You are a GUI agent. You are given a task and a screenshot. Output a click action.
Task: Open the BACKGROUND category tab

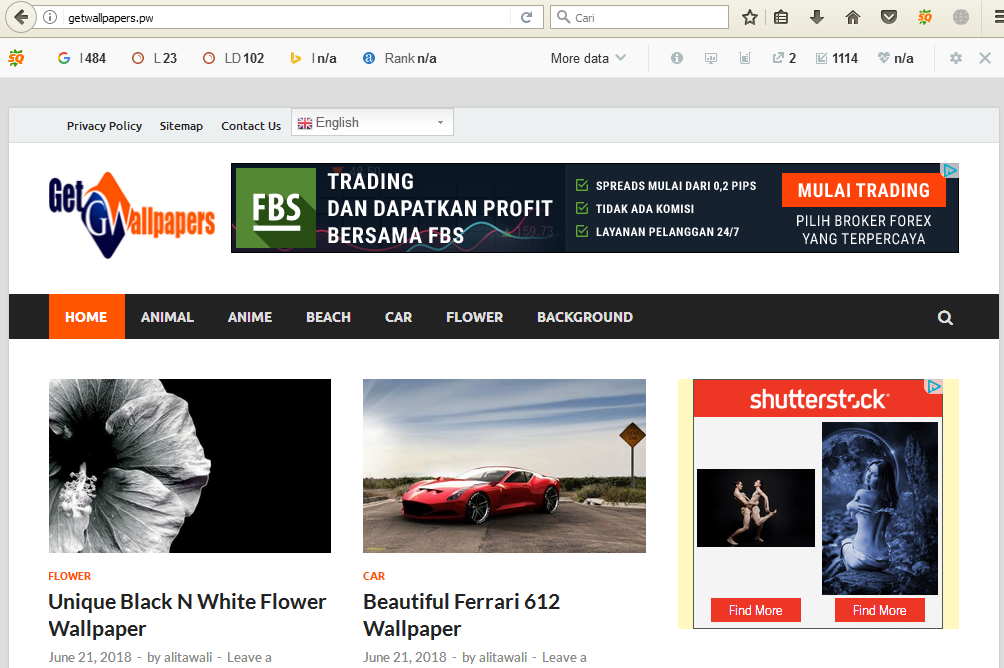pyautogui.click(x=584, y=317)
